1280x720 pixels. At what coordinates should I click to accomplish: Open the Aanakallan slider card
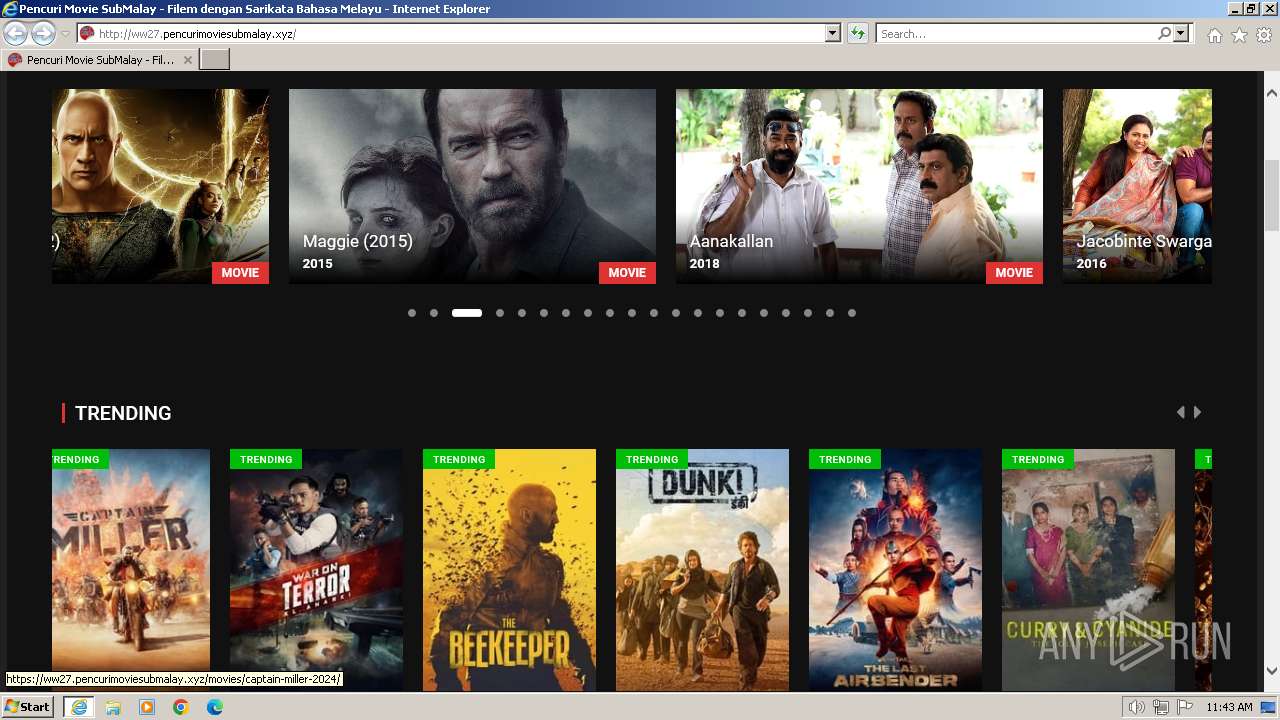point(859,186)
